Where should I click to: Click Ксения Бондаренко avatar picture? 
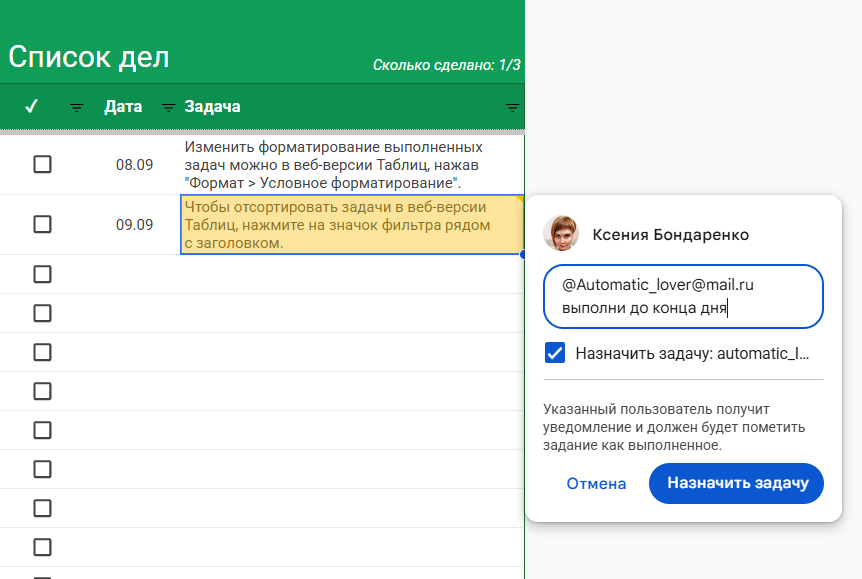click(x=561, y=234)
